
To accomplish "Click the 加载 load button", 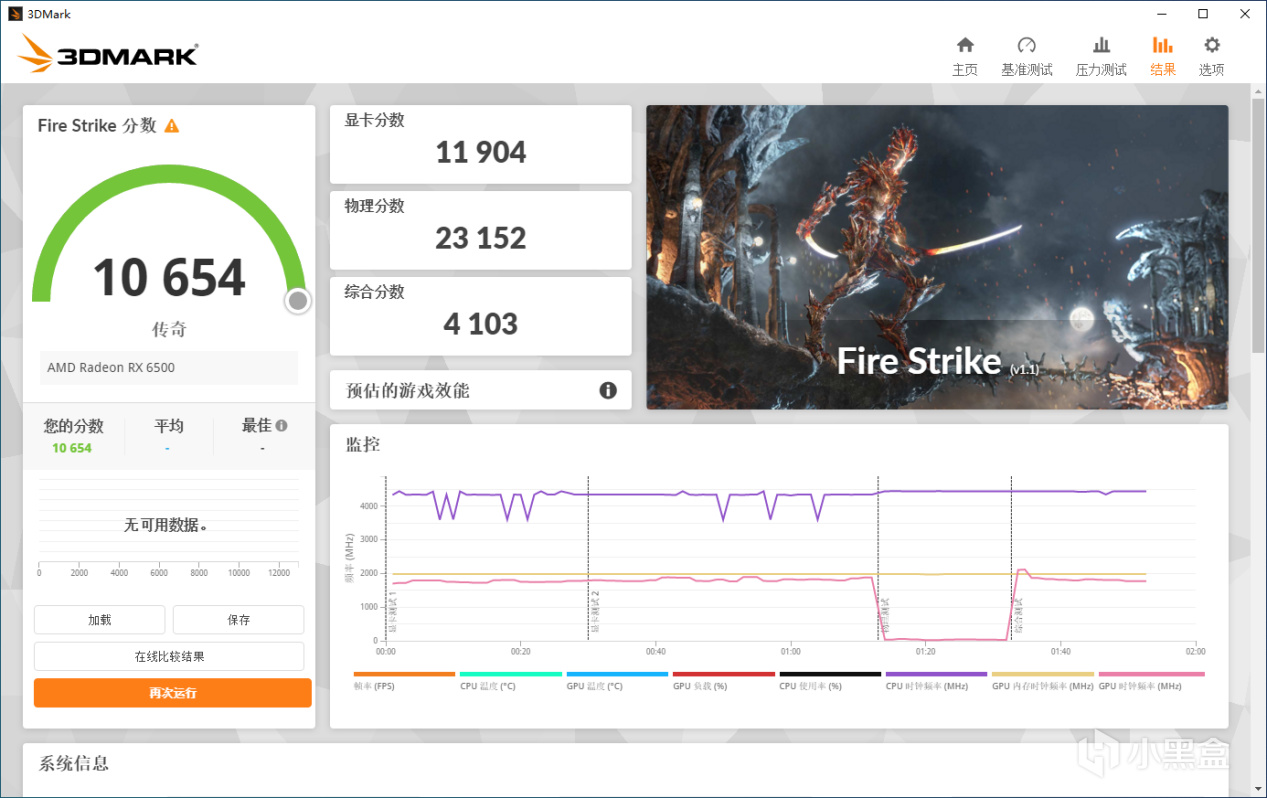I will click(x=99, y=620).
